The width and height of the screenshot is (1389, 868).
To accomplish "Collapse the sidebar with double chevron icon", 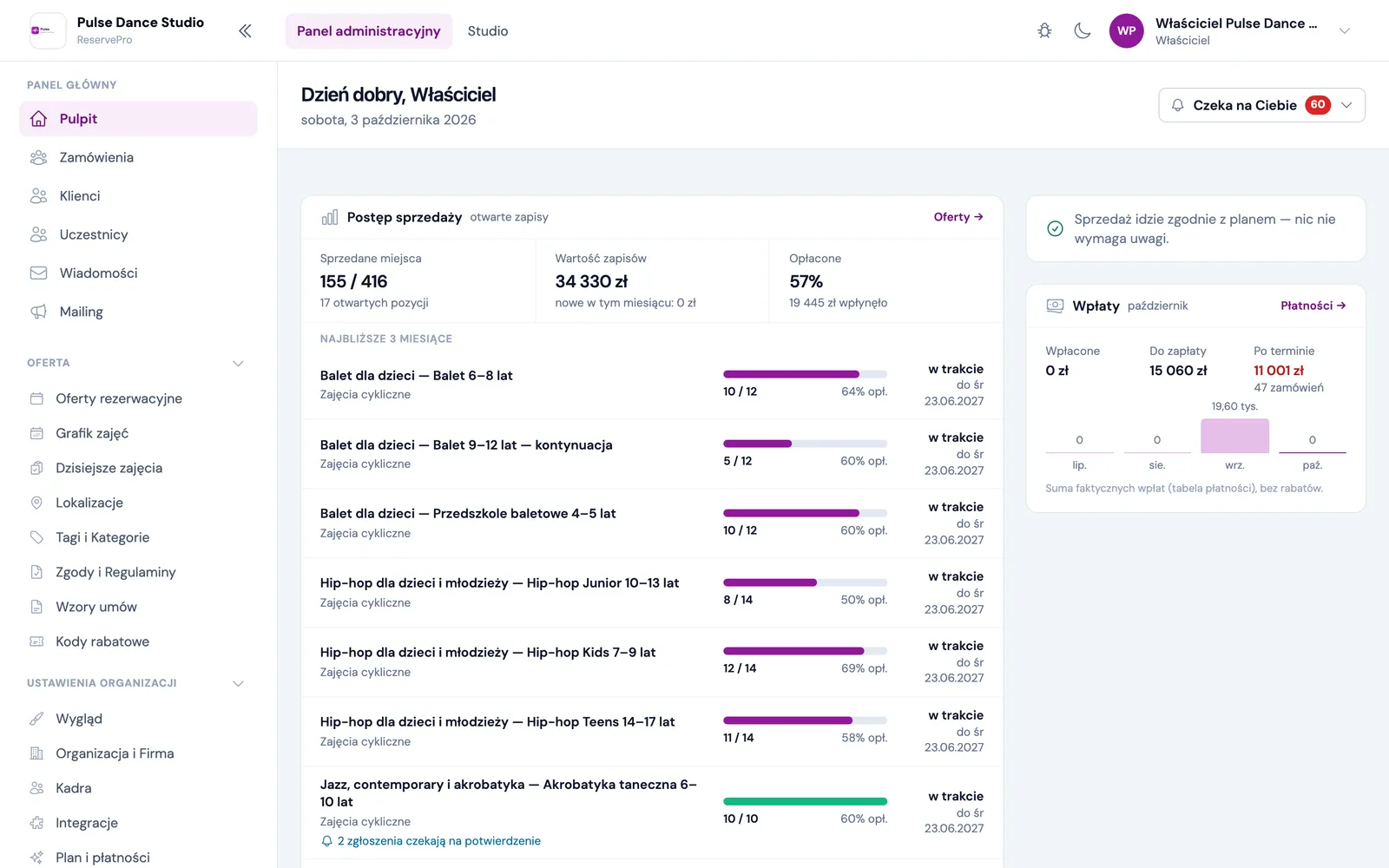I will coord(245,31).
